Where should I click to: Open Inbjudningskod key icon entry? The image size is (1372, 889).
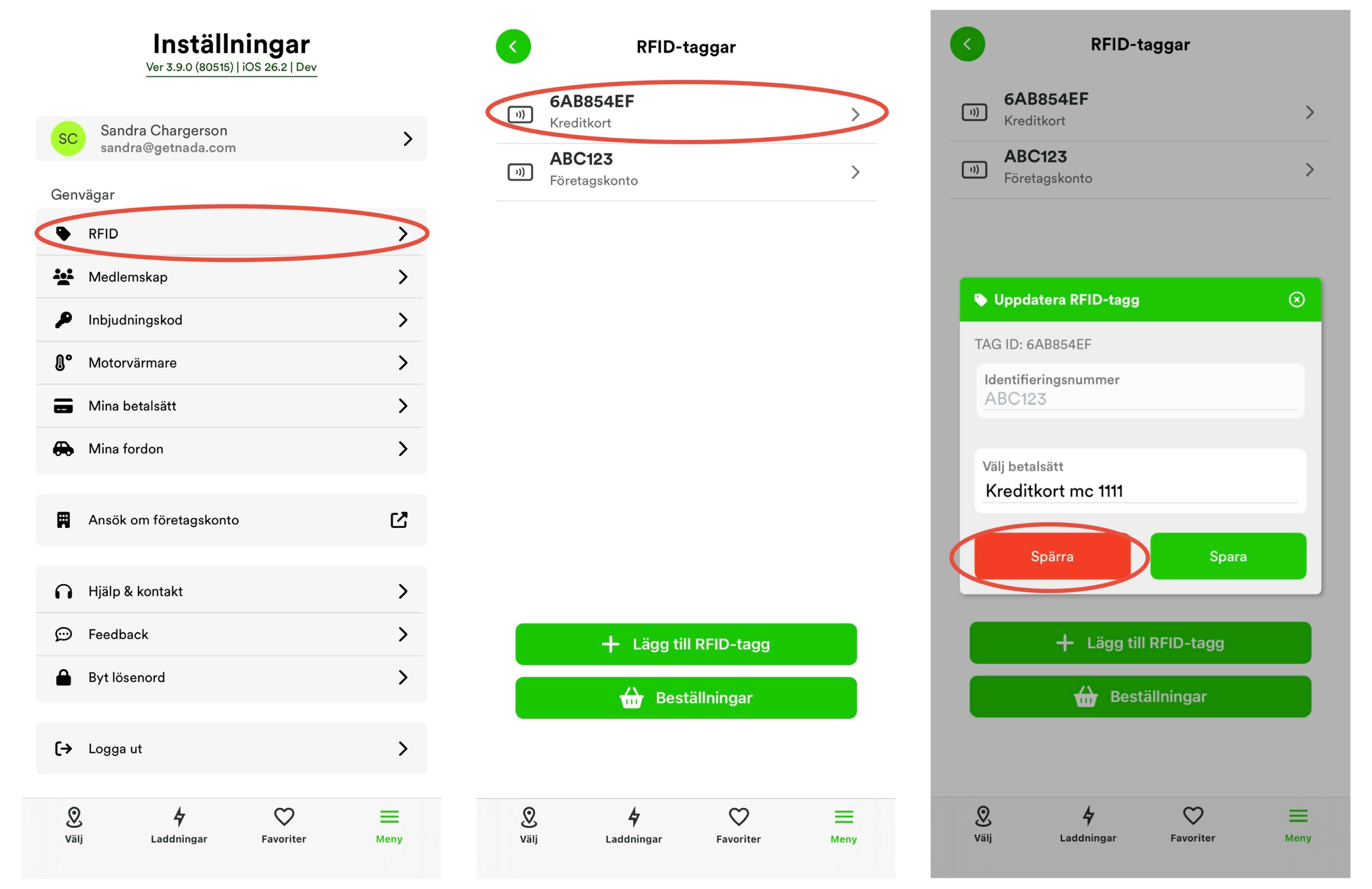click(x=63, y=319)
